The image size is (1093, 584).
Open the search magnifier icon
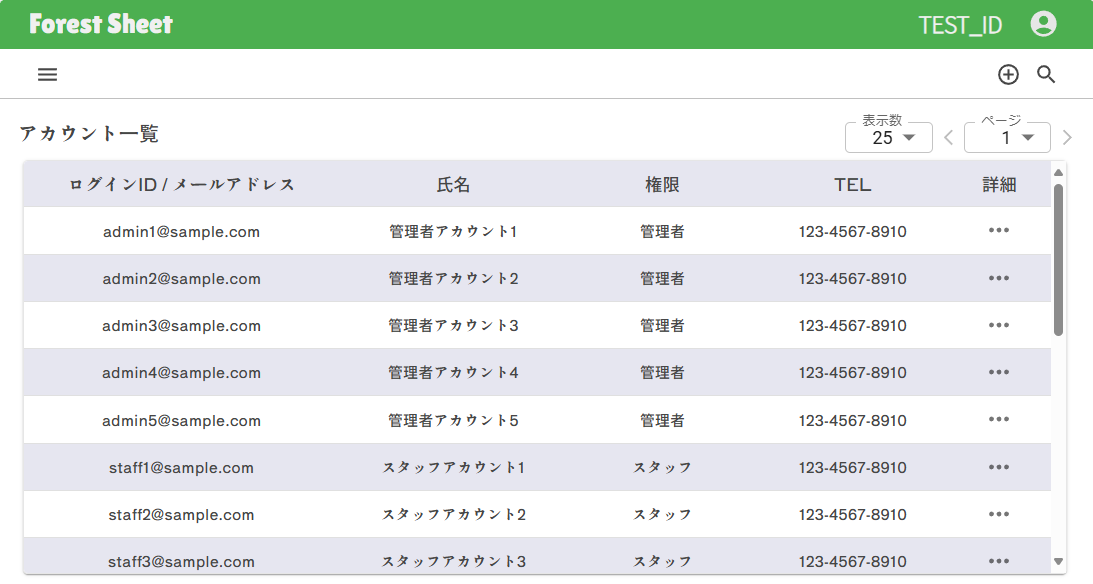pos(1046,75)
